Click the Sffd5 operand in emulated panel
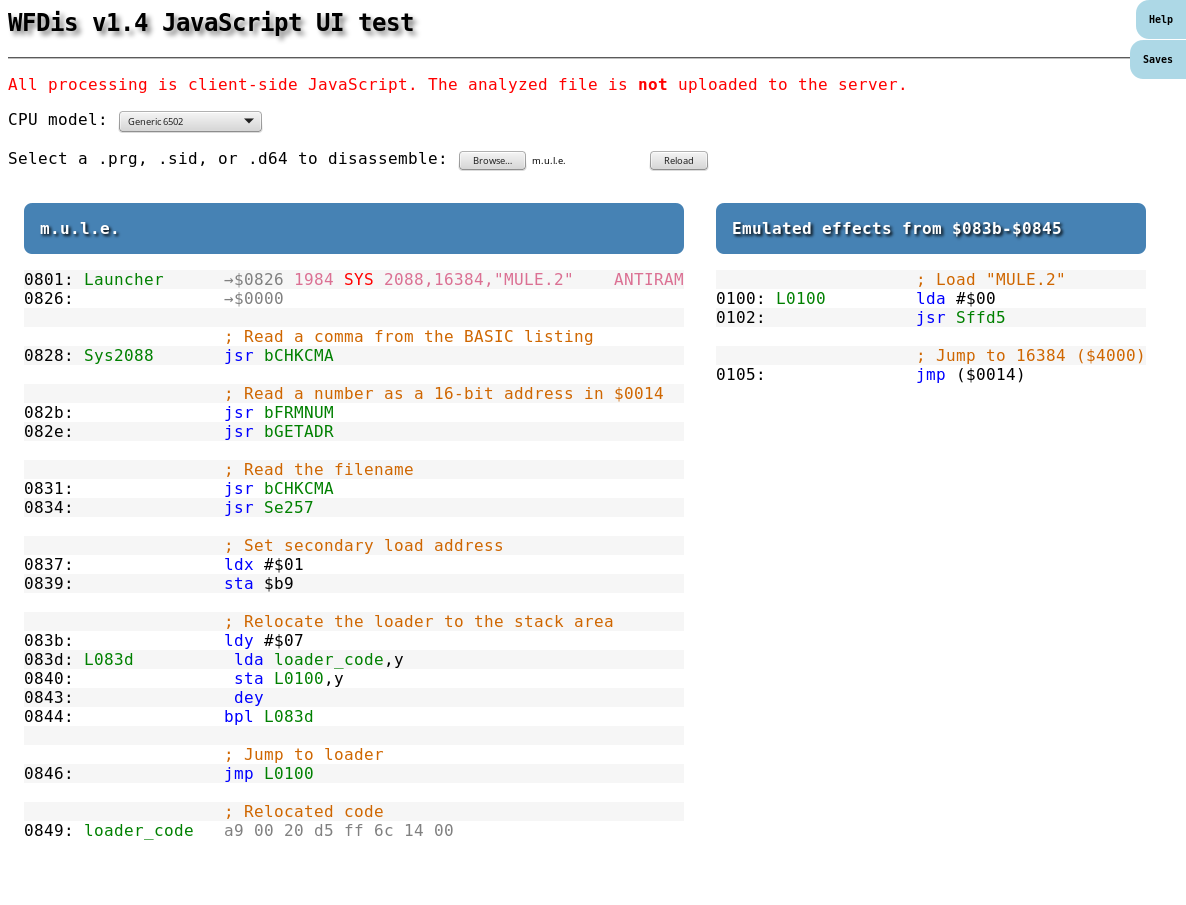The height and width of the screenshot is (905, 1186). pos(980,318)
